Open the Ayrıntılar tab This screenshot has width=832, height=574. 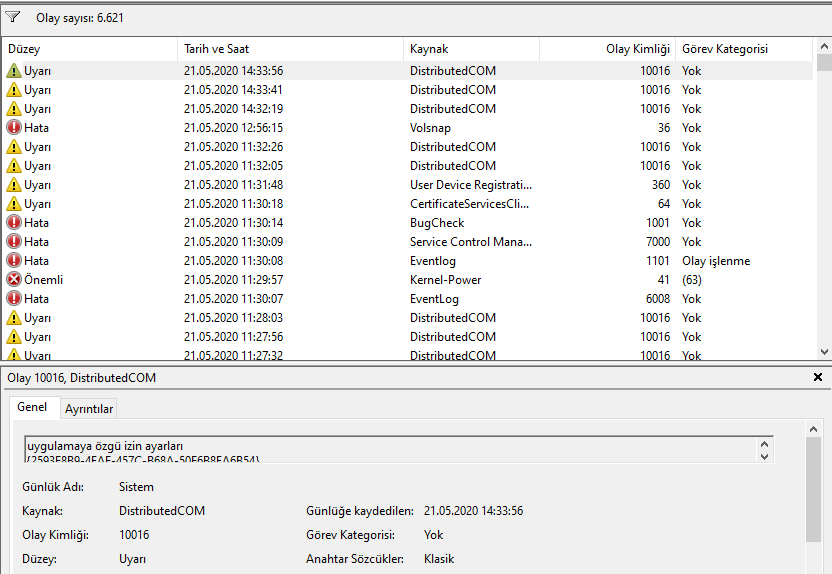coord(89,409)
